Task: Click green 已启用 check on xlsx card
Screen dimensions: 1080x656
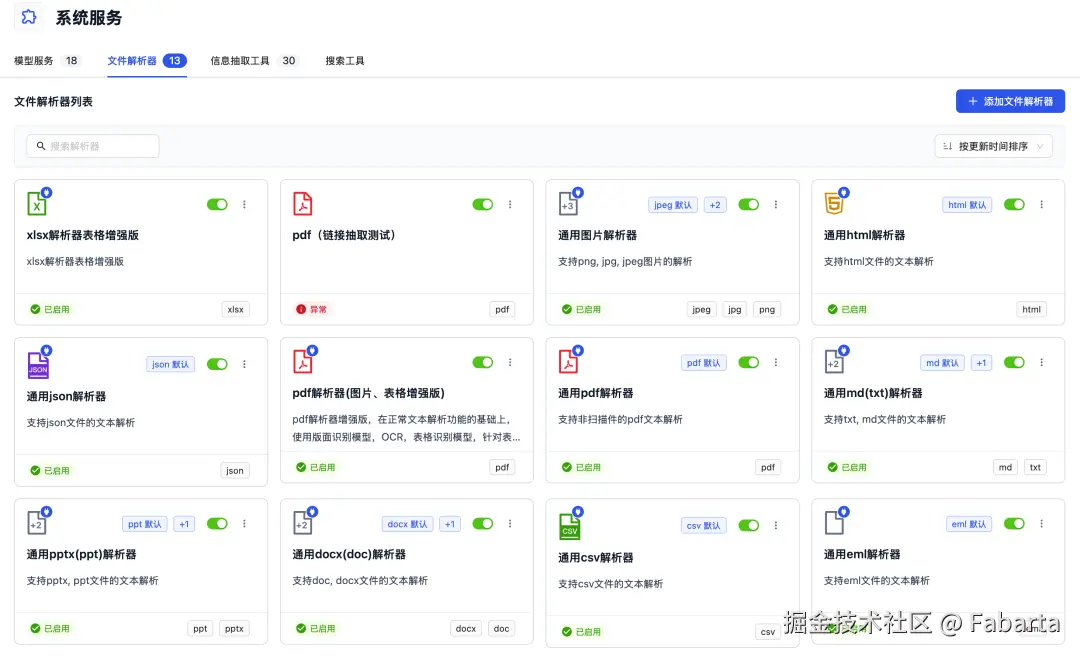Action: 35,309
